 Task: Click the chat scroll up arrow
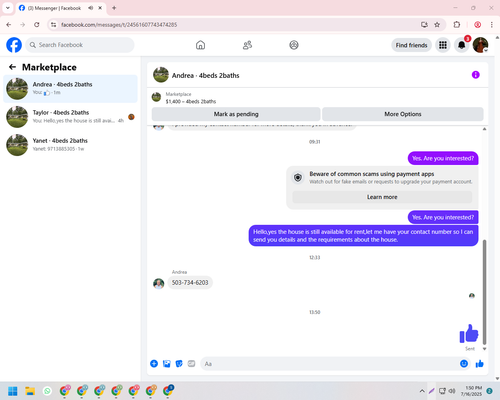click(484, 129)
